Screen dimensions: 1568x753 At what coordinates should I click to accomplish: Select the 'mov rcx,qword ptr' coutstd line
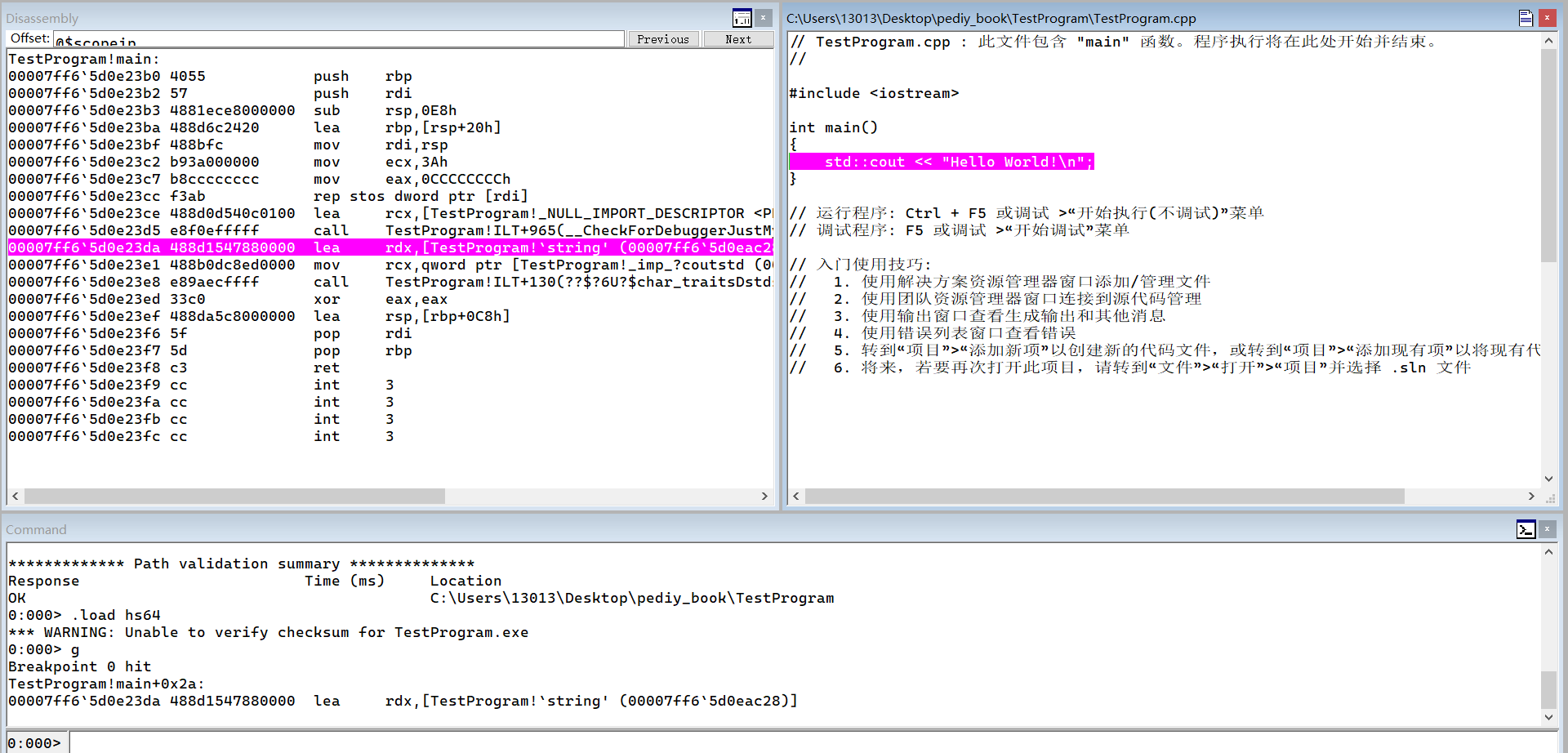pyautogui.click(x=390, y=265)
